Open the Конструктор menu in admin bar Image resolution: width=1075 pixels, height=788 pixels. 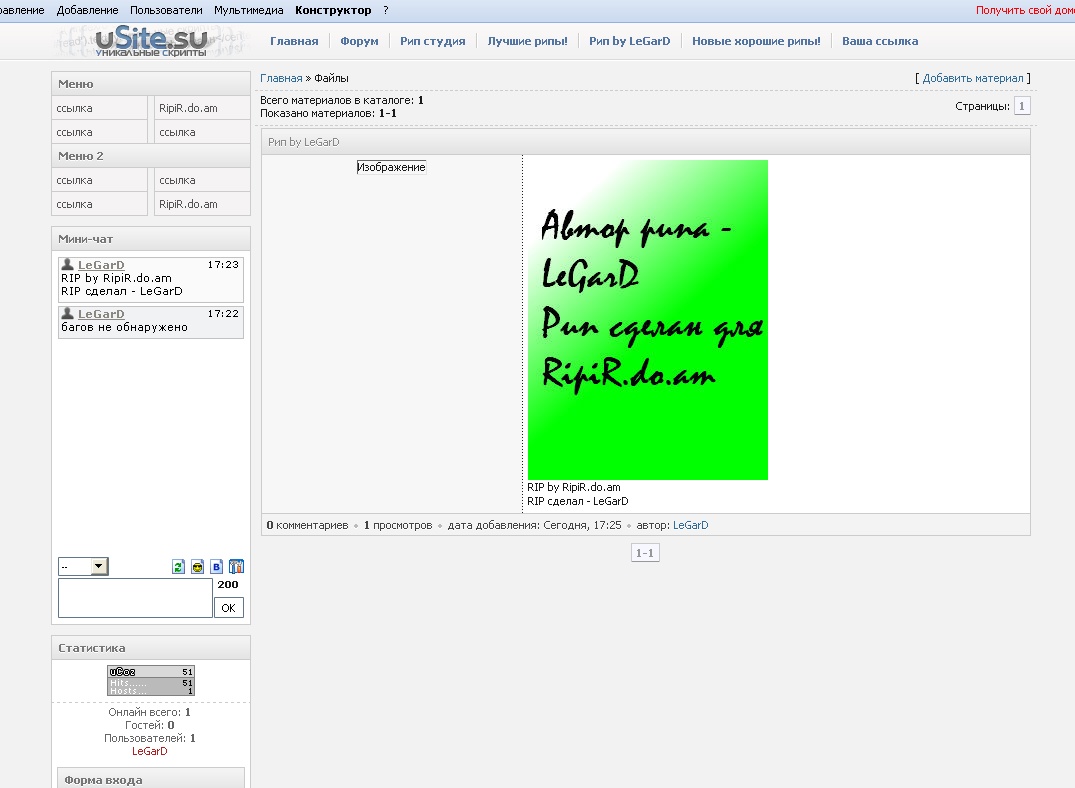(x=333, y=10)
